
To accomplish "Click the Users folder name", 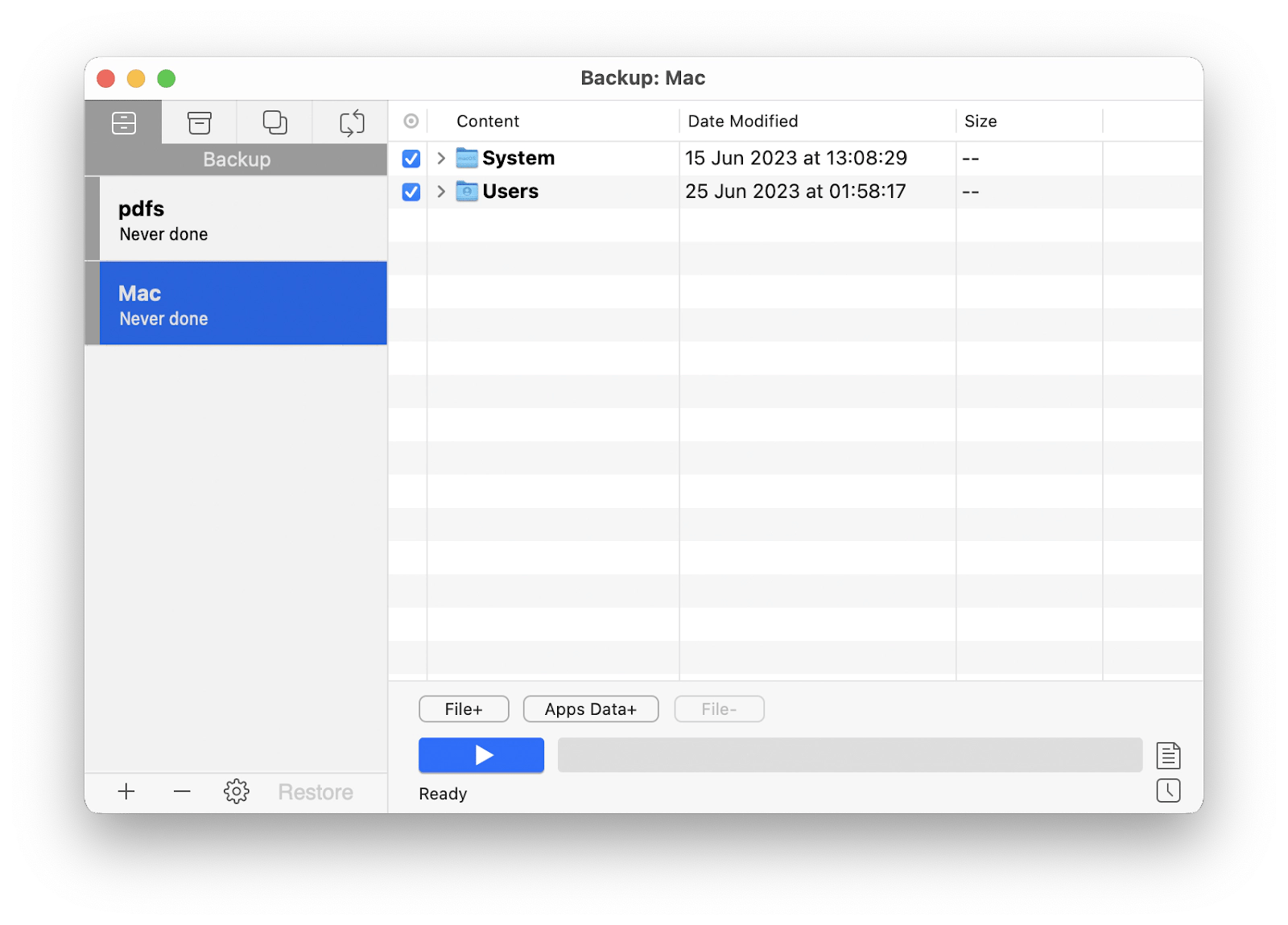I will pyautogui.click(x=510, y=192).
